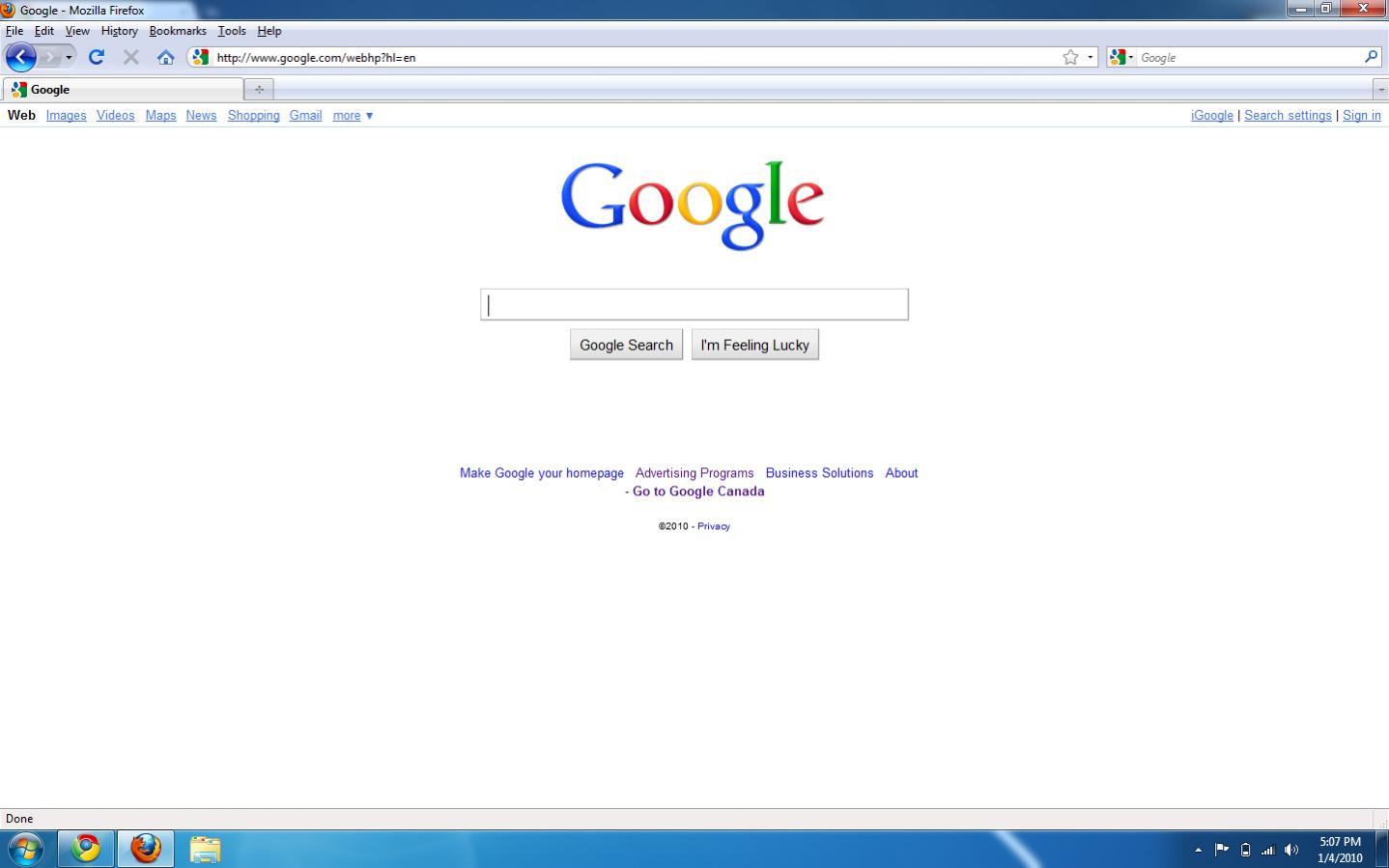Click the Firefox taskbar icon
1389x868 pixels.
point(146,849)
